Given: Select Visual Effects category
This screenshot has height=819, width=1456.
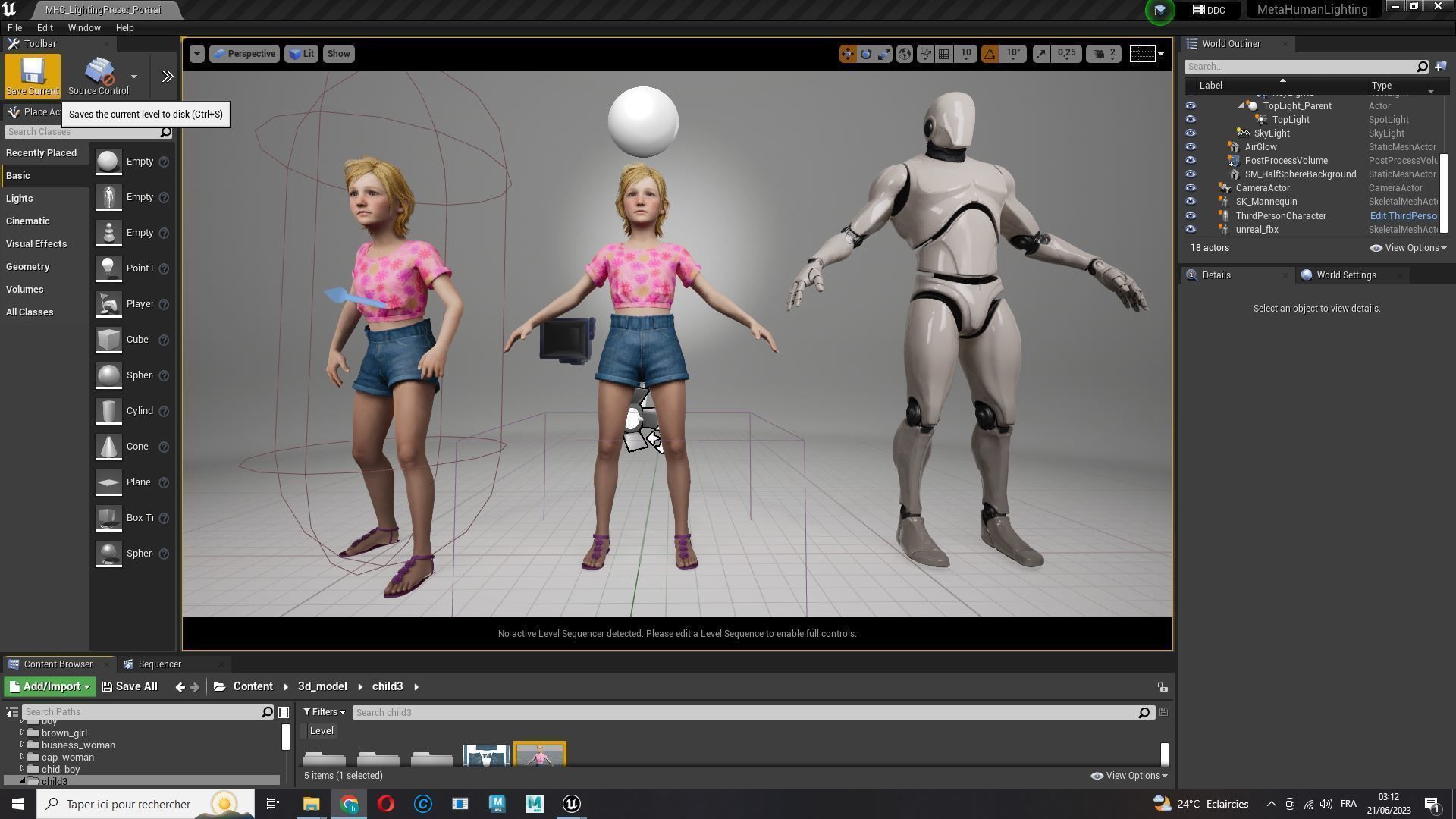Looking at the screenshot, I should (x=36, y=243).
